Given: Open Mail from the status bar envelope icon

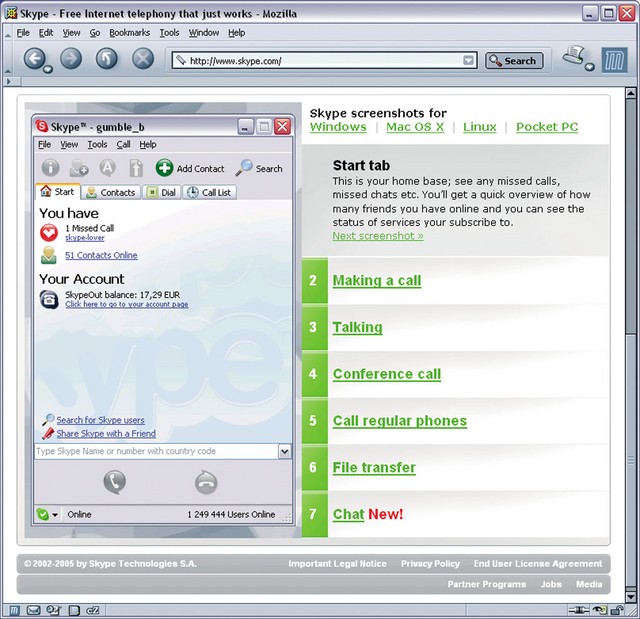Looking at the screenshot, I should coord(33,610).
